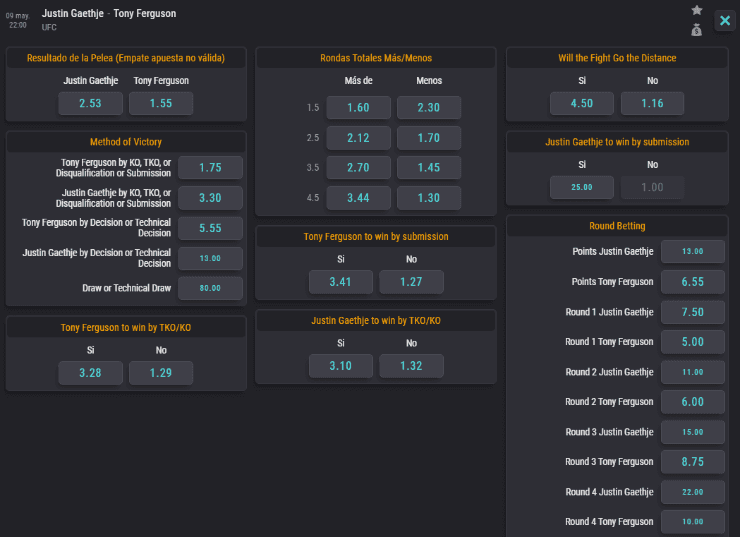Collapse the Method of Victory header

tap(125, 142)
